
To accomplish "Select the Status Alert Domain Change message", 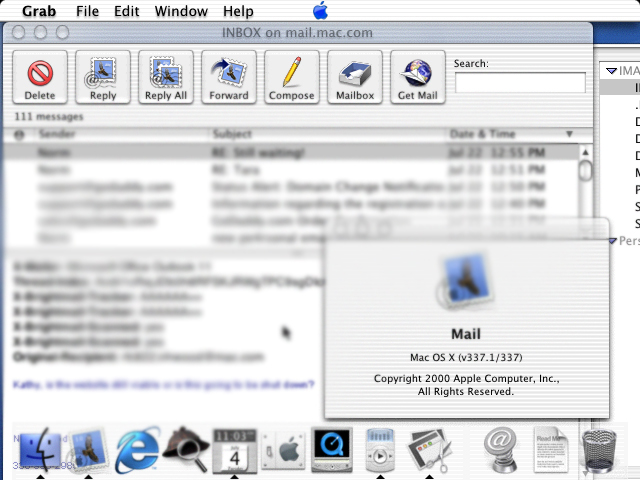I will [x=291, y=187].
